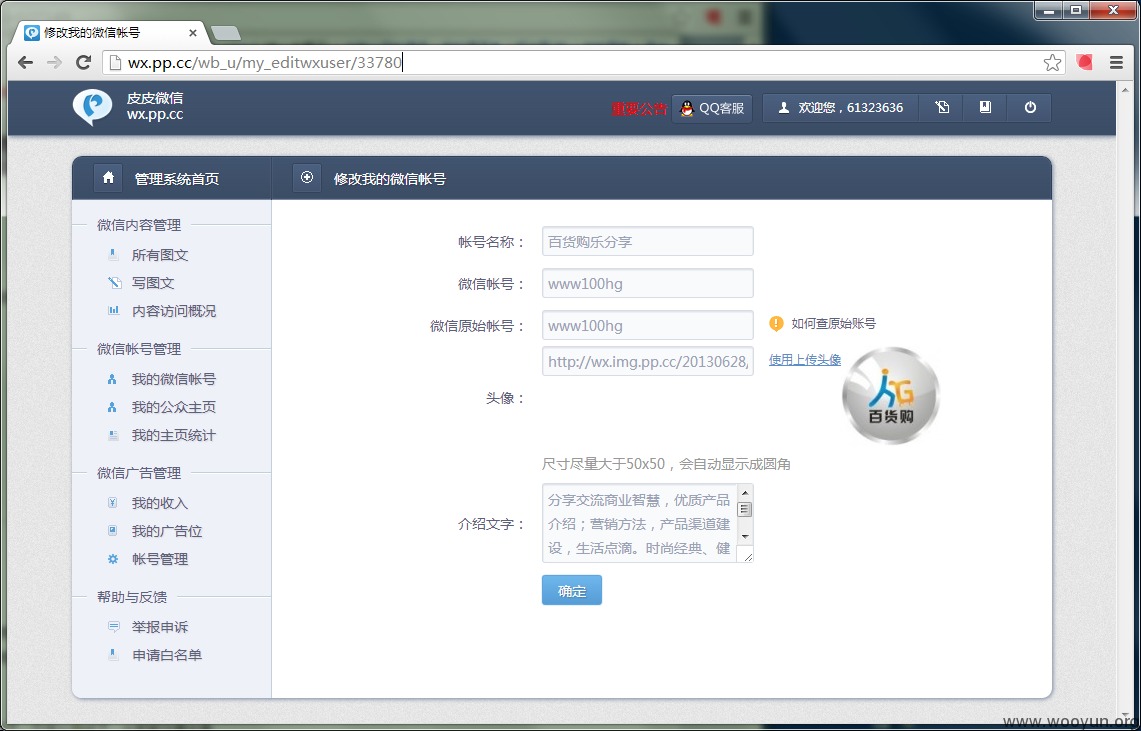This screenshot has height=731, width=1141.
Task: Go to 内容访问概况
Action: 174,311
